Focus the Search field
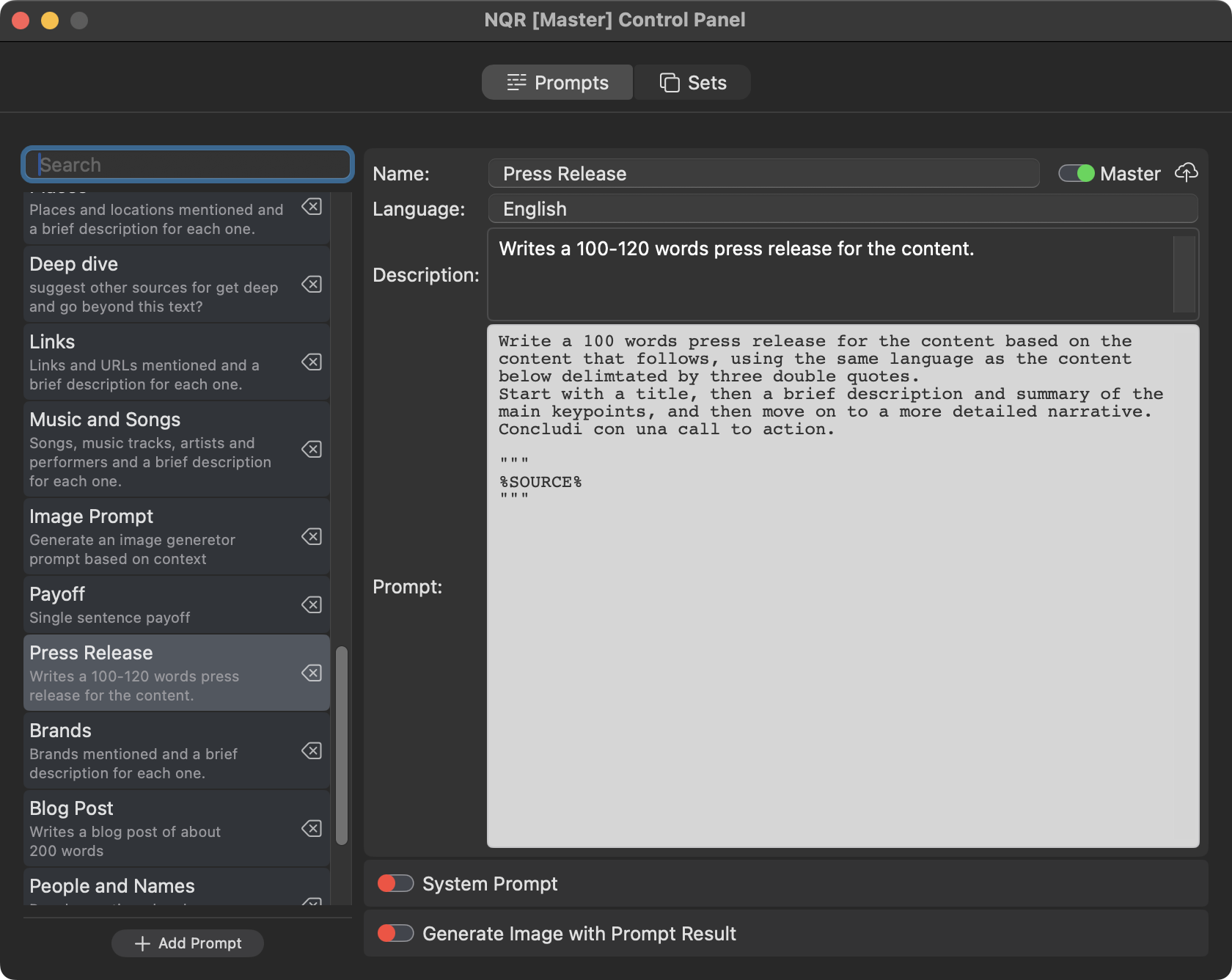This screenshot has height=980, width=1232. coord(188,165)
